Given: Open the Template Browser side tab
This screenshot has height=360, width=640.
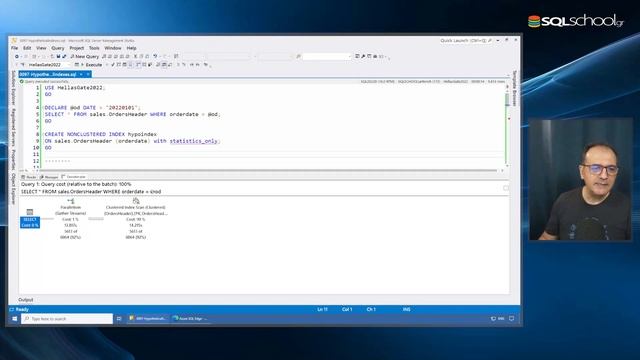Looking at the screenshot, I should 514,88.
